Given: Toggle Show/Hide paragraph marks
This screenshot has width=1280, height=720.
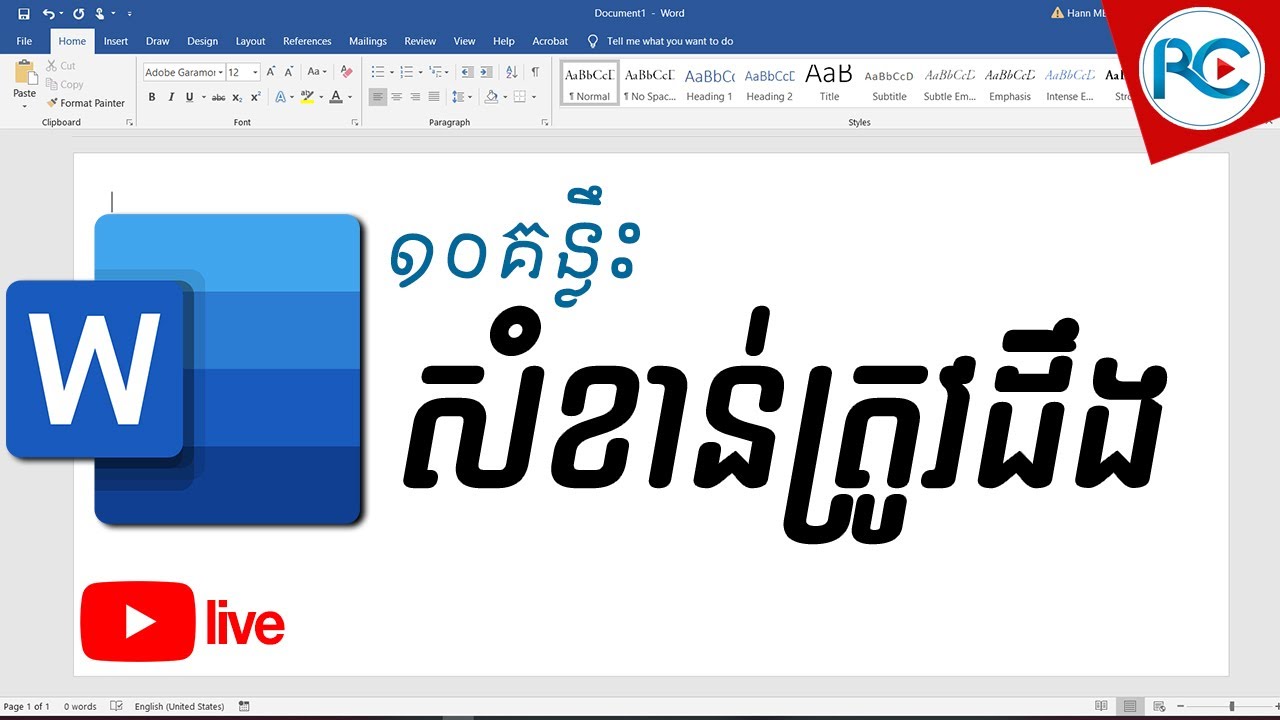Looking at the screenshot, I should 535,72.
